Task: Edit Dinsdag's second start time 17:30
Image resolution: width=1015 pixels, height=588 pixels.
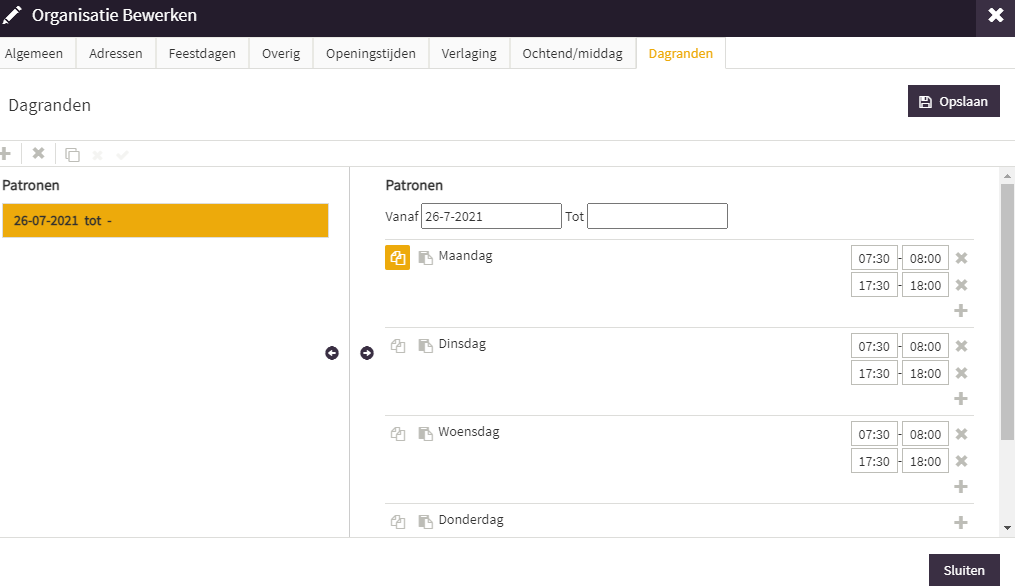Action: click(x=875, y=373)
